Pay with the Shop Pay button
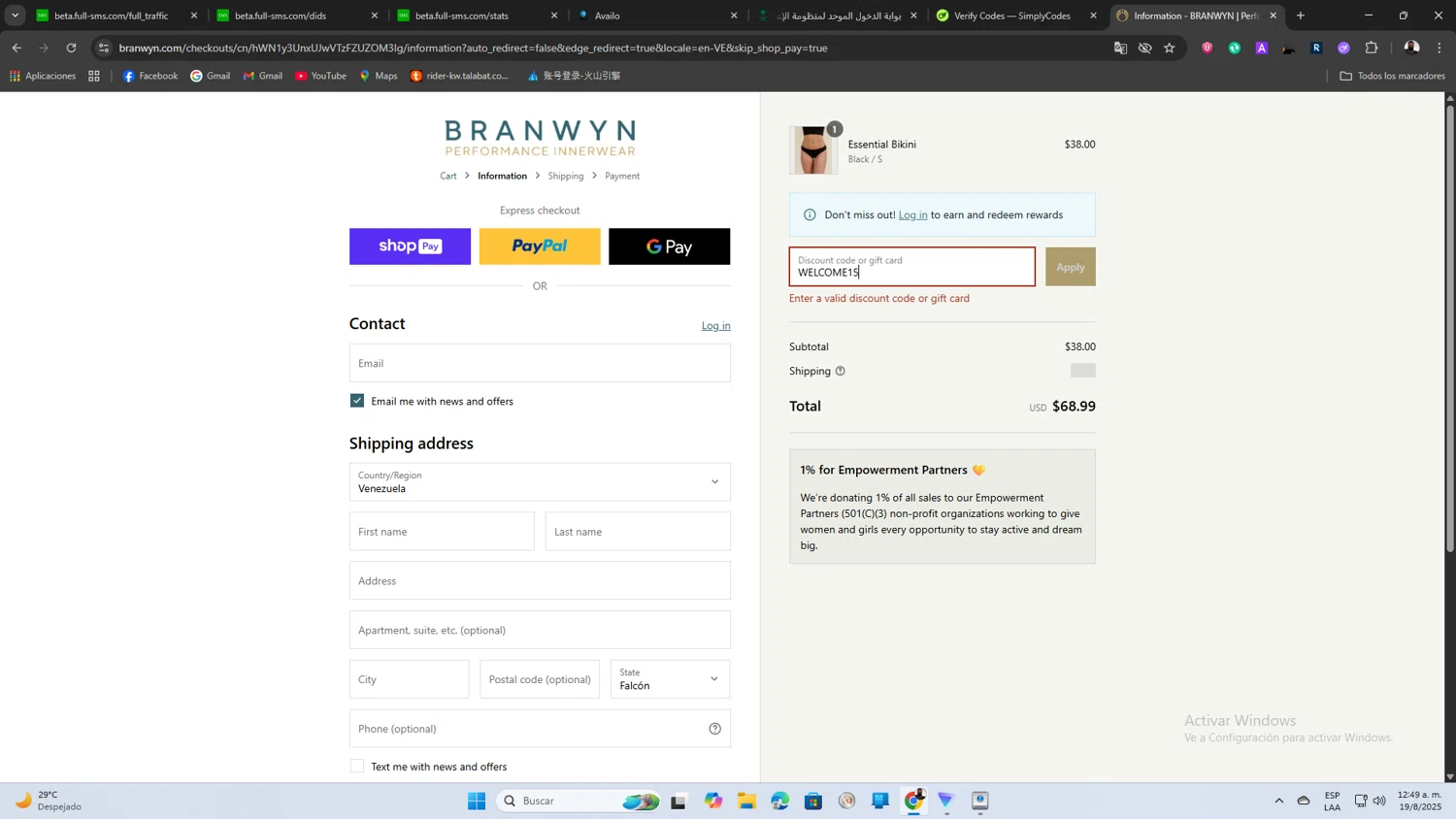 (410, 246)
